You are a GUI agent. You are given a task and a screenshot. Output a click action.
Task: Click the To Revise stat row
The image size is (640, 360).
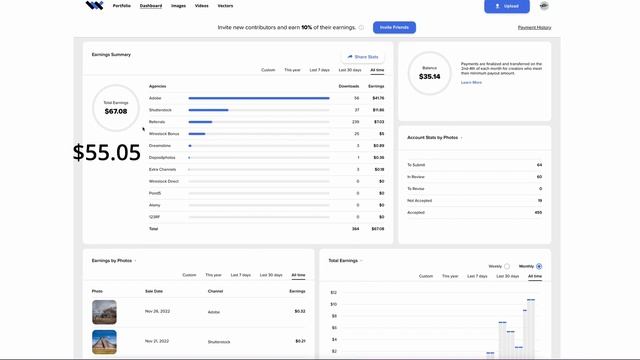click(x=474, y=189)
